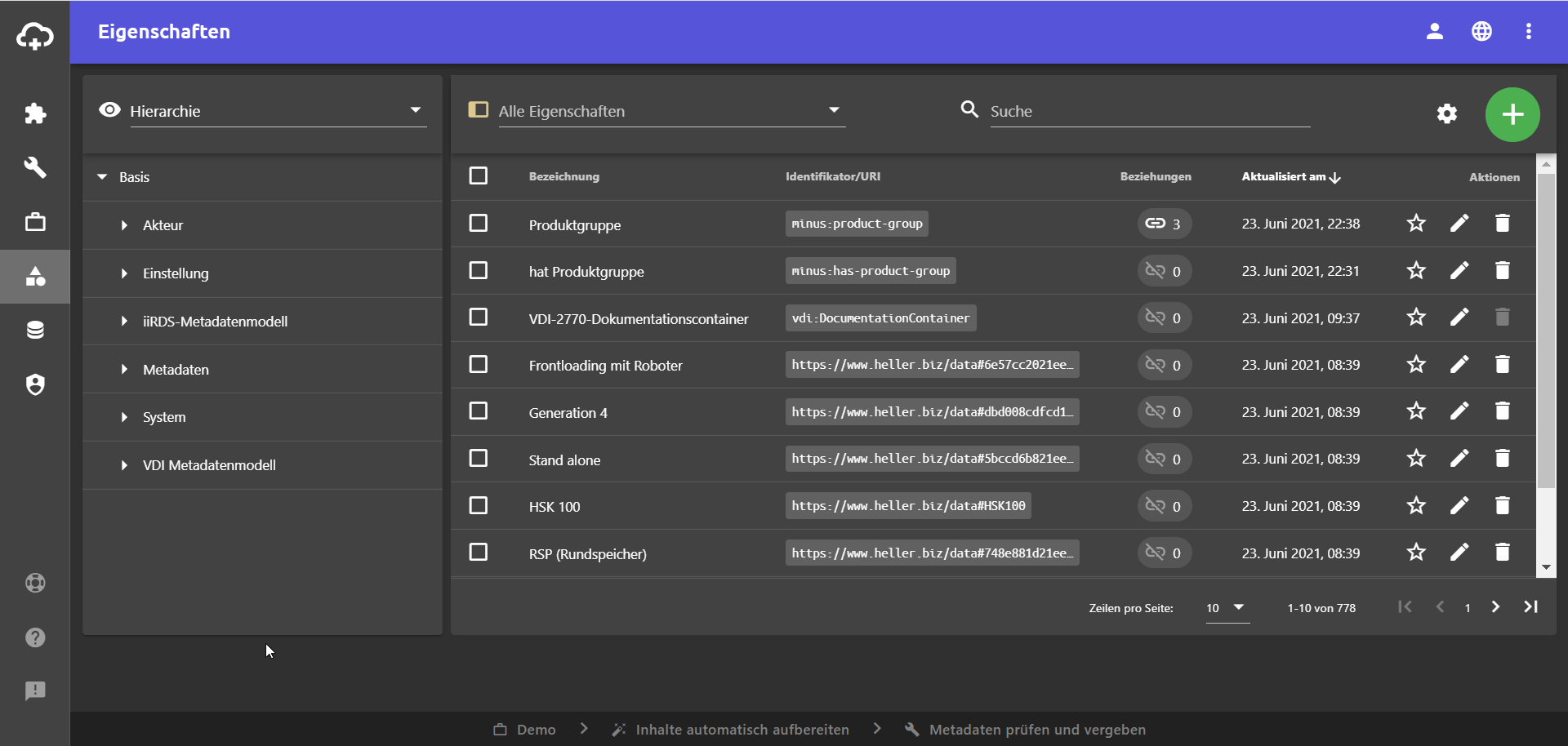
Task: Click the cloud logo in sidebar
Action: point(35,35)
